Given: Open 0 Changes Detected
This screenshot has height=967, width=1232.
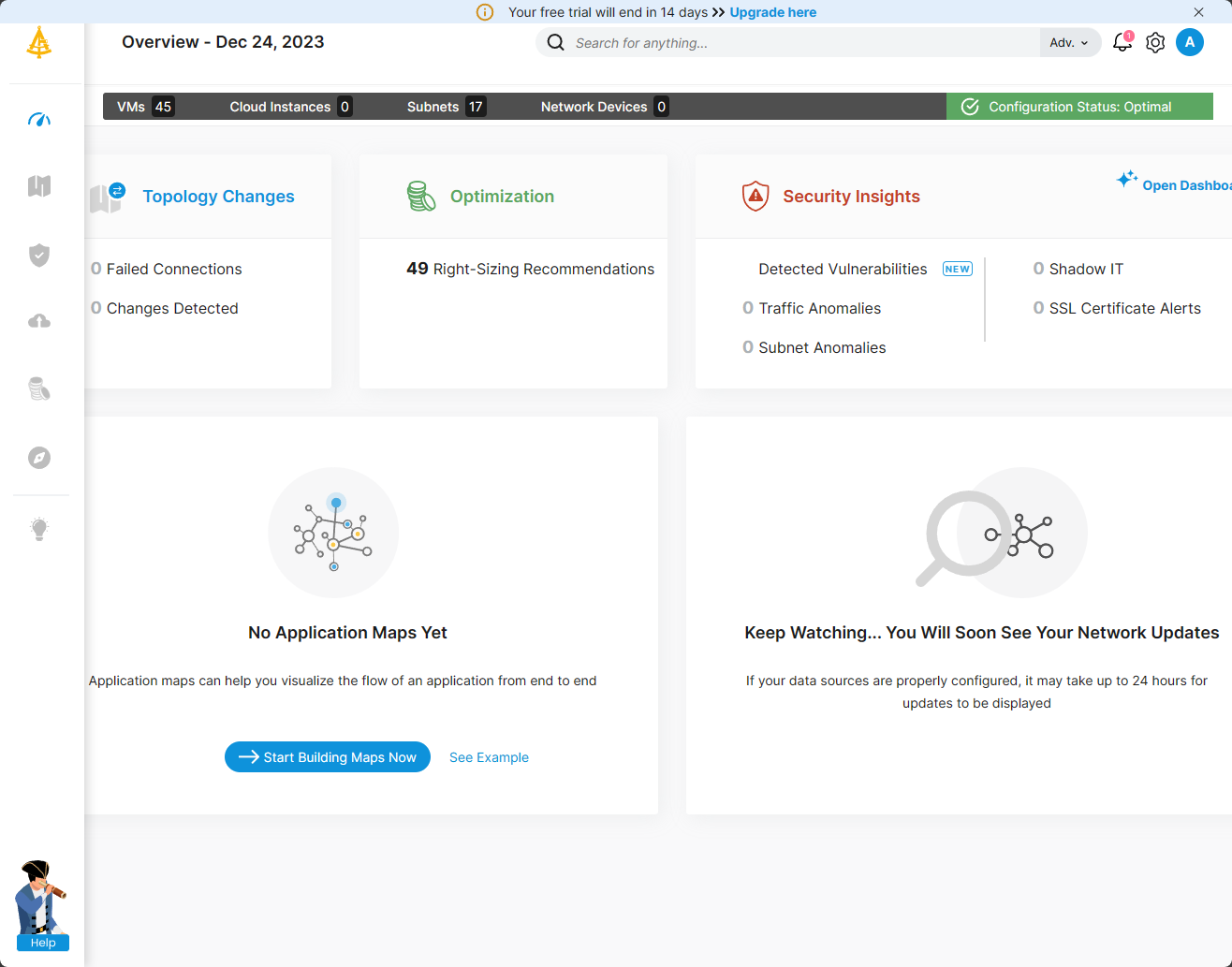Looking at the screenshot, I should (165, 308).
